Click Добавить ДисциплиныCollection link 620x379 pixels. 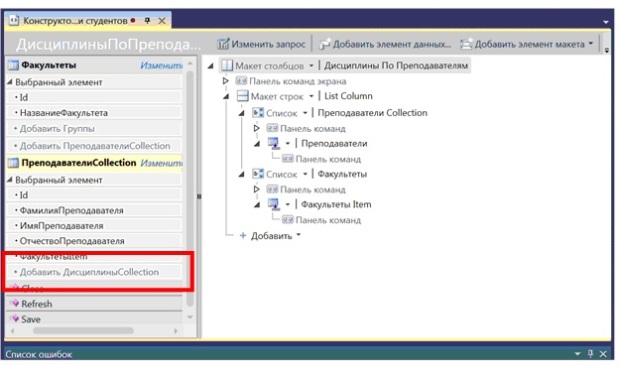[89, 272]
